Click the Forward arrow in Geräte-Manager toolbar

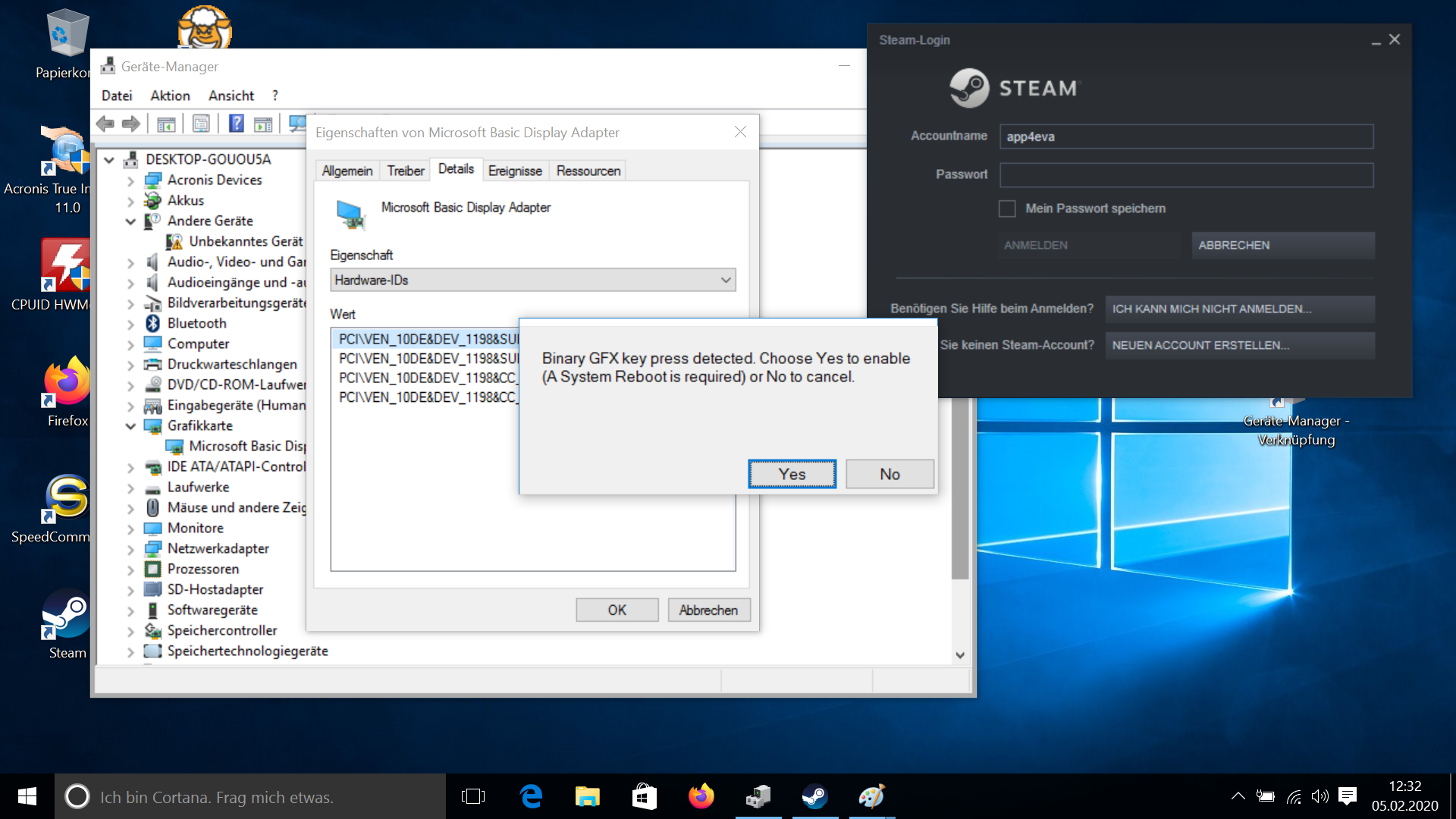point(131,124)
